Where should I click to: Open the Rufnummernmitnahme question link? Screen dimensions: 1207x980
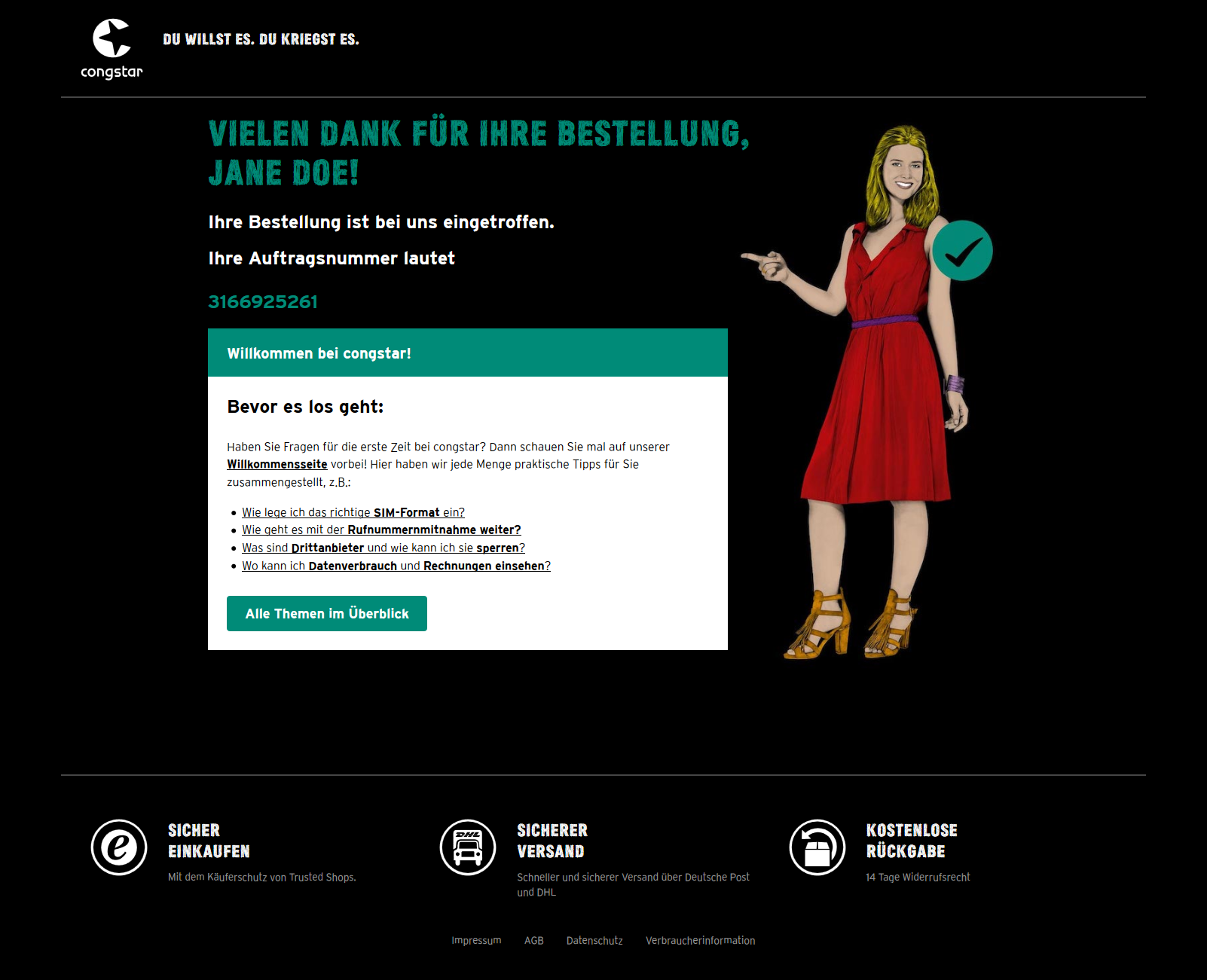click(x=381, y=530)
